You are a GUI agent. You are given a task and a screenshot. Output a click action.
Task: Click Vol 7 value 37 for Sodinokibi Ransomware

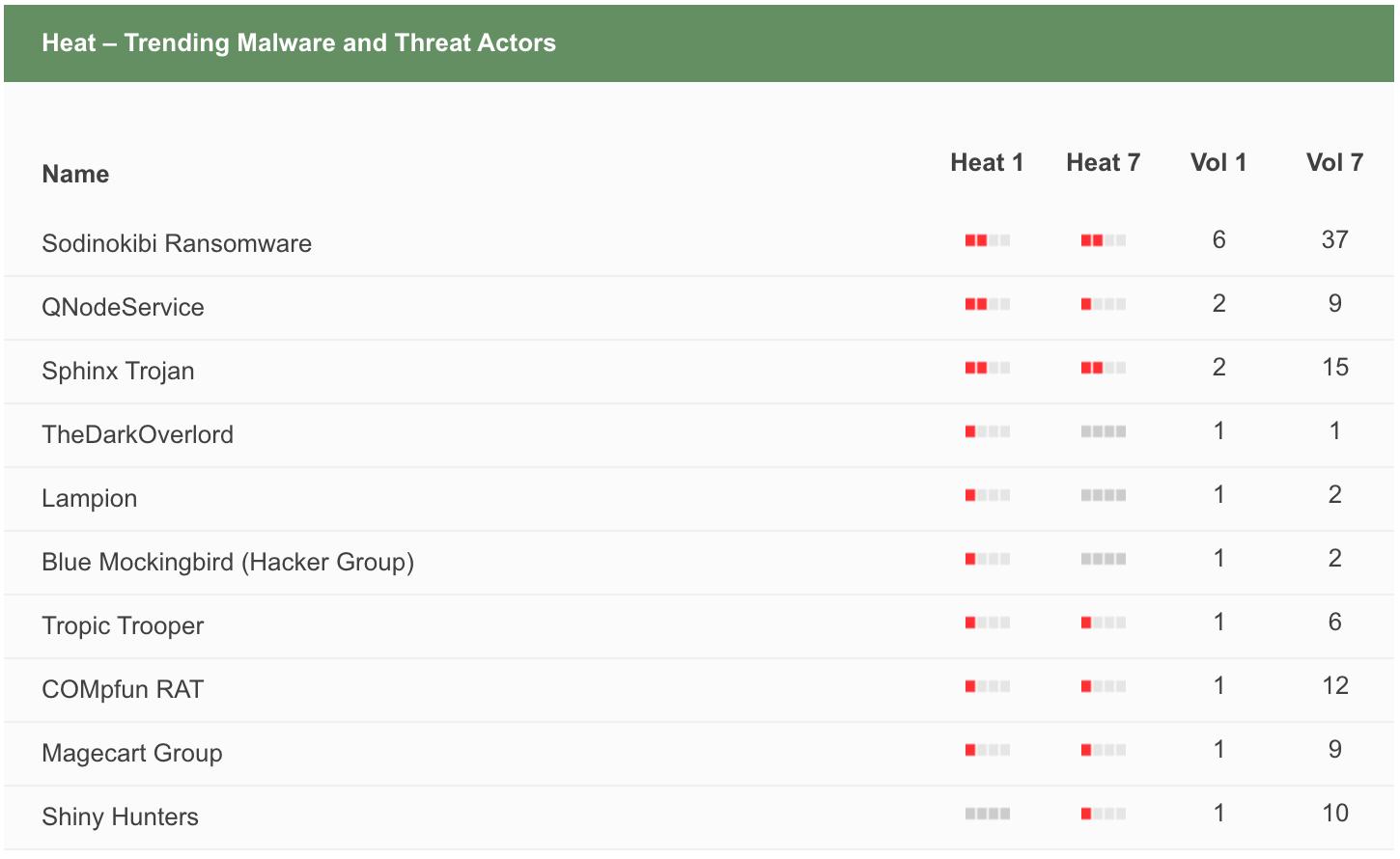click(1334, 239)
